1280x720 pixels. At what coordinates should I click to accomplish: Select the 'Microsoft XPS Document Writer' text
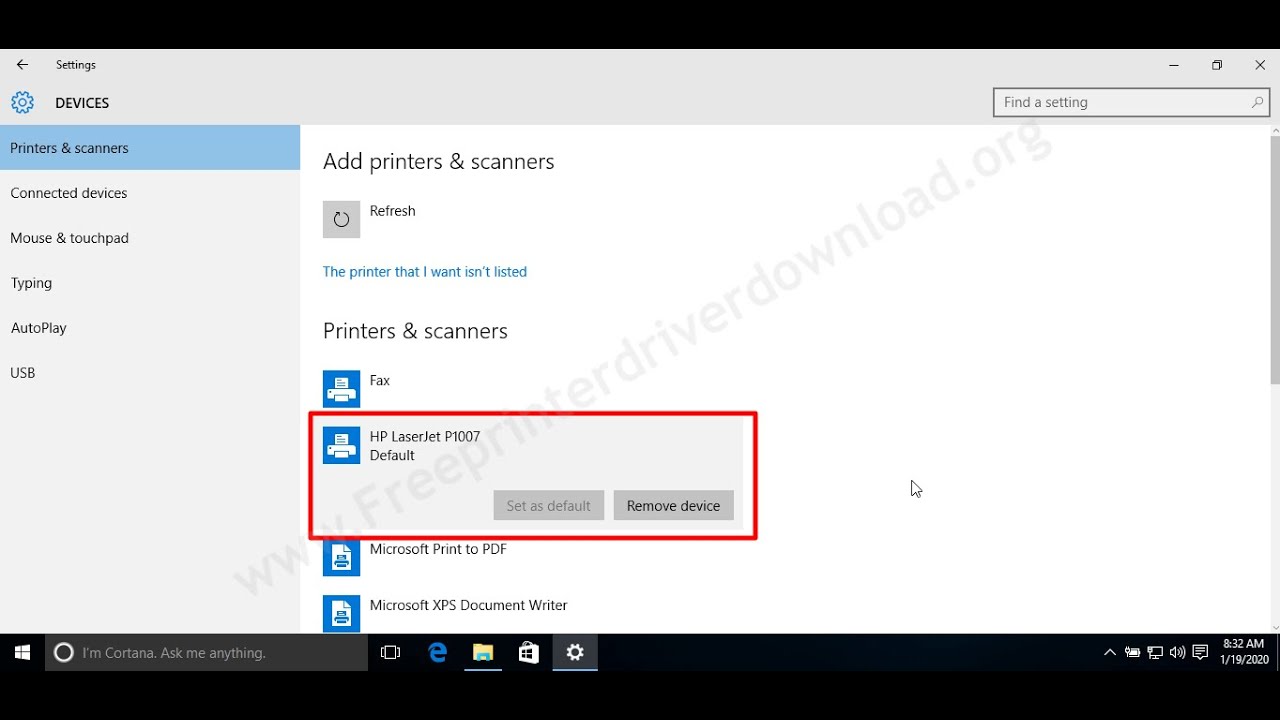tap(468, 605)
